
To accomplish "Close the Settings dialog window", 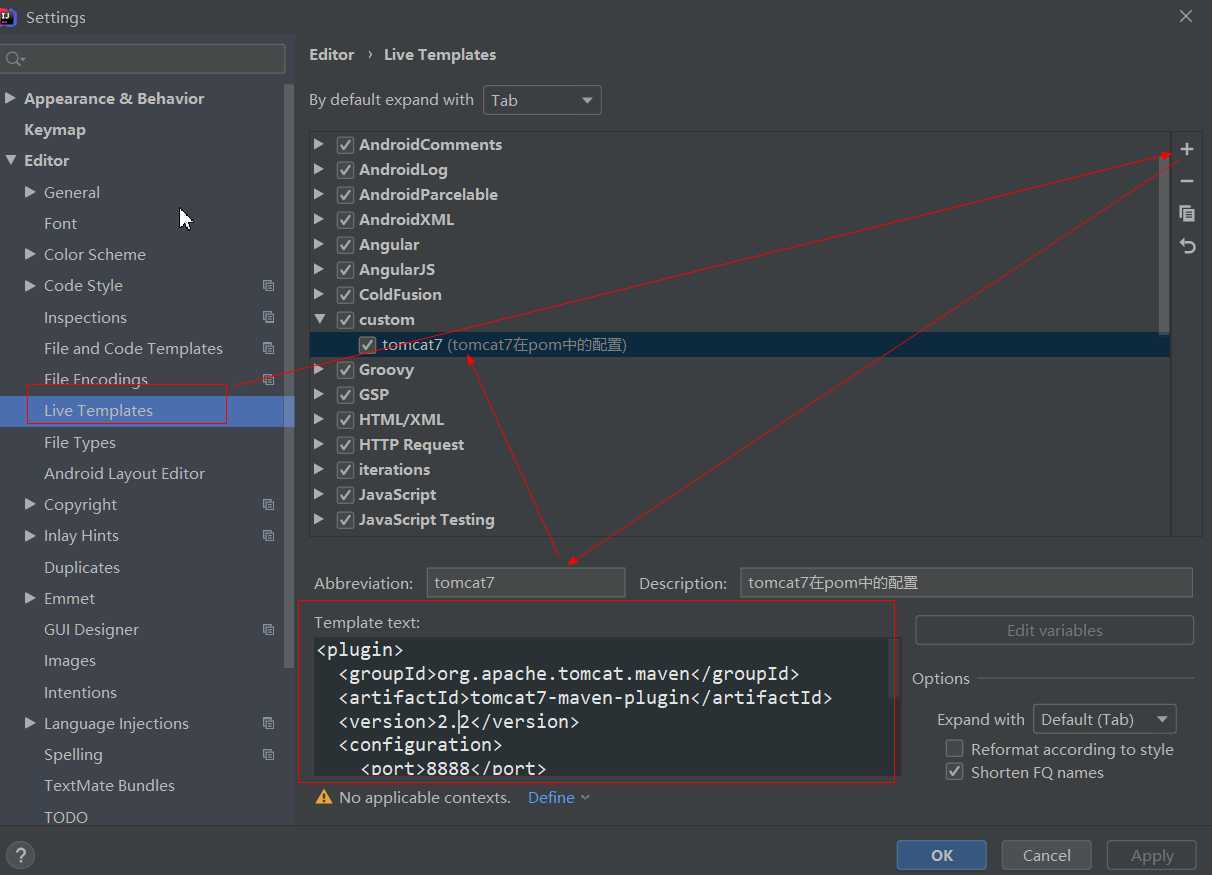I will pyautogui.click(x=1186, y=17).
